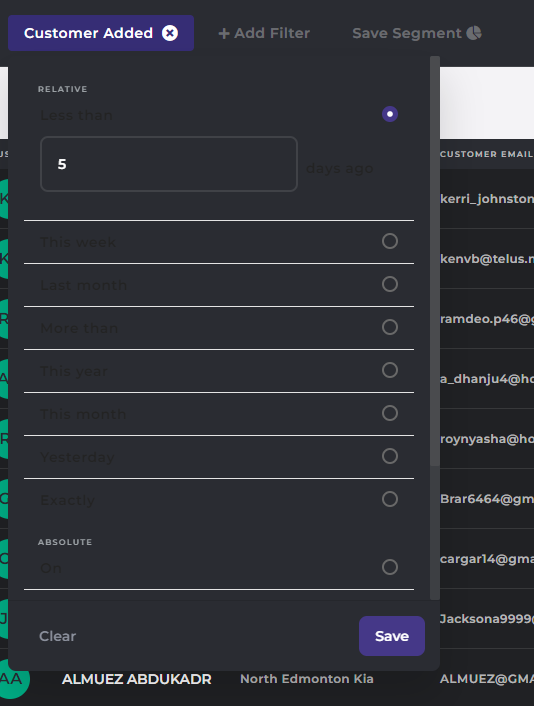Click the Jacksona9999 email cell
The width and height of the screenshot is (534, 706).
[487, 619]
